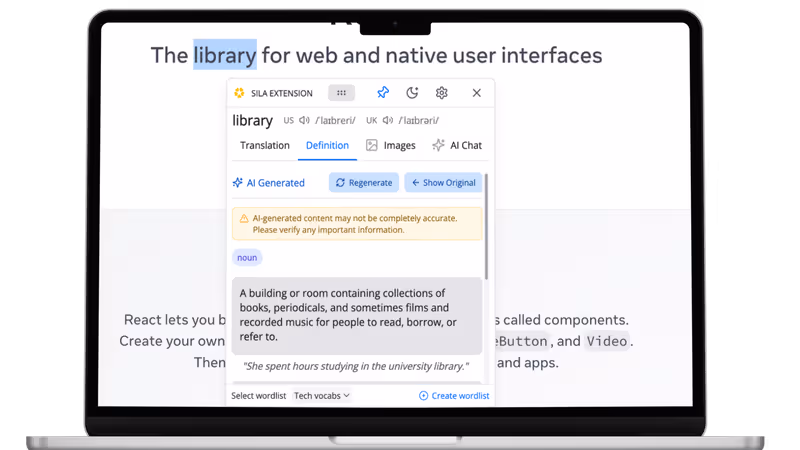Click the Select wordlist label

[259, 395]
